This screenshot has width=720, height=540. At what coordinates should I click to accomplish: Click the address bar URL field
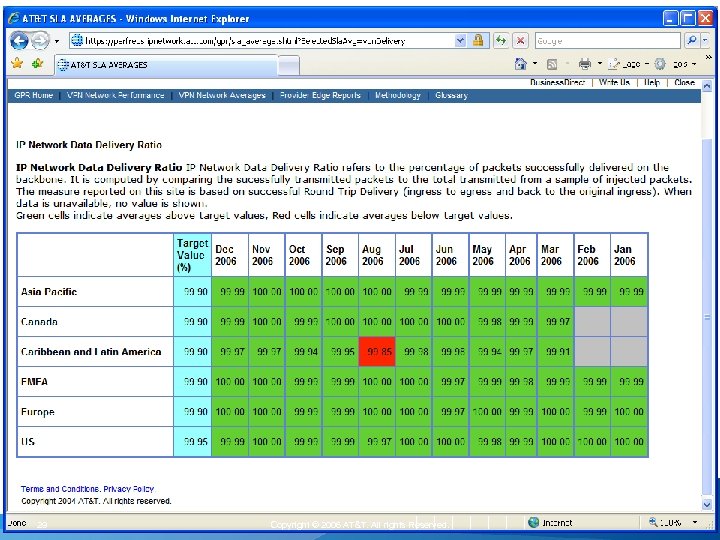click(269, 41)
